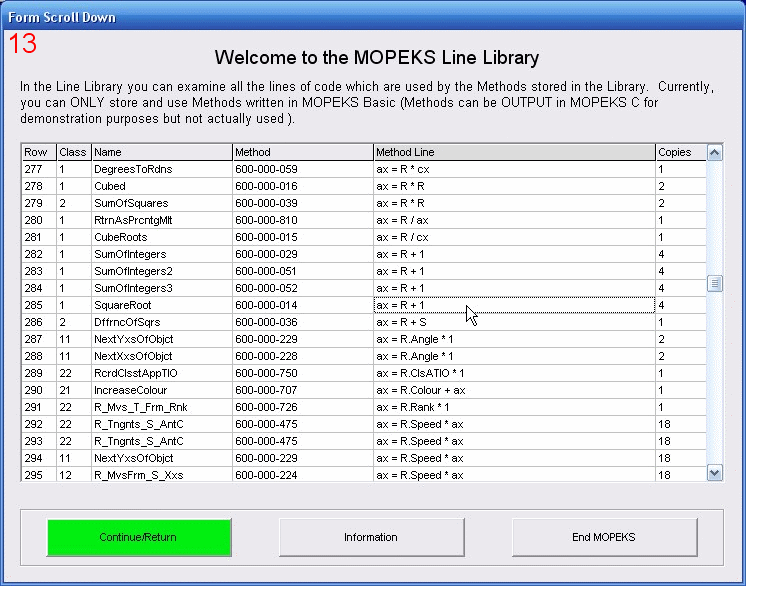This screenshot has width=776, height=590.
Task: Select the focused 'ax = R + 1' cell in row 285
Action: click(514, 305)
